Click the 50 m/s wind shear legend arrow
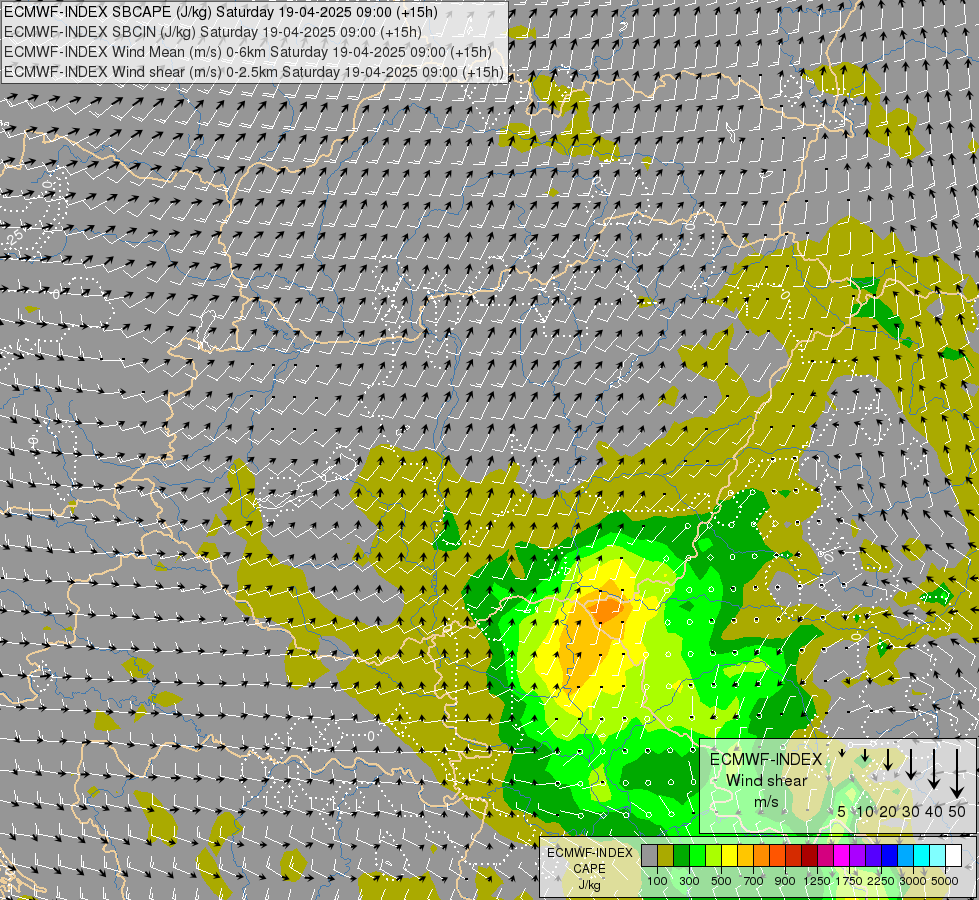 tap(957, 773)
